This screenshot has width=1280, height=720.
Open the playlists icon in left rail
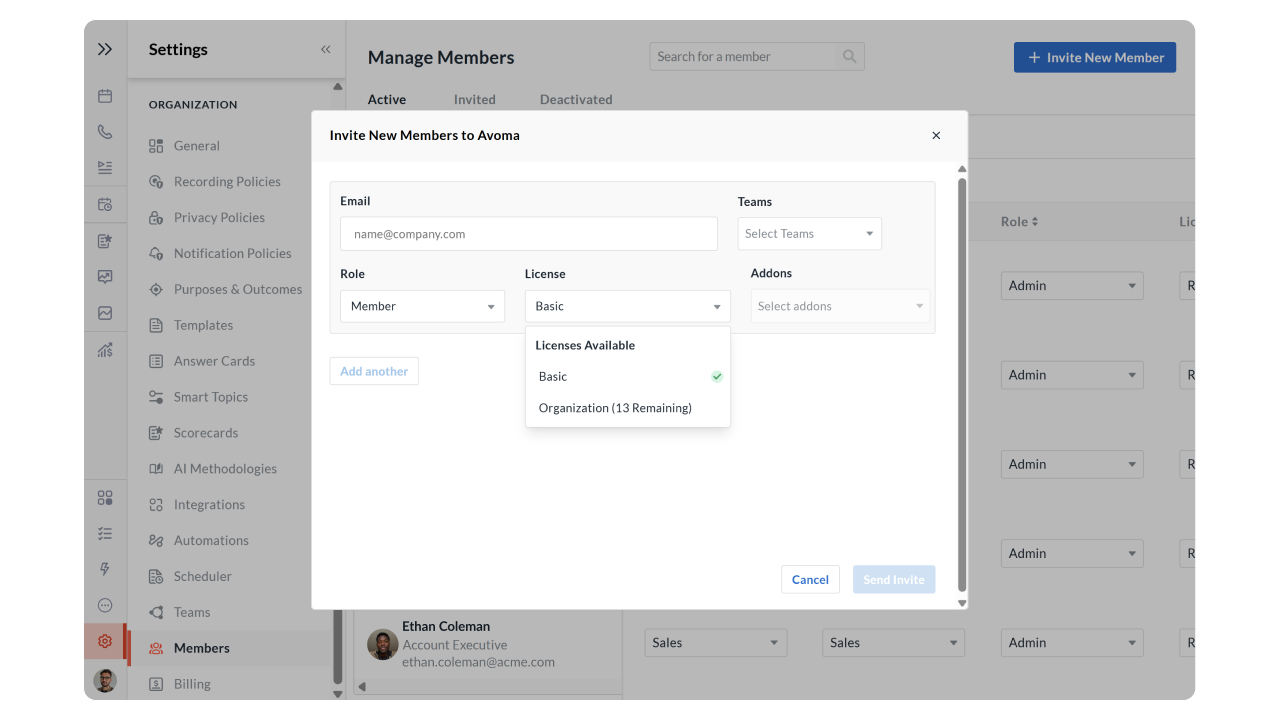[x=105, y=167]
